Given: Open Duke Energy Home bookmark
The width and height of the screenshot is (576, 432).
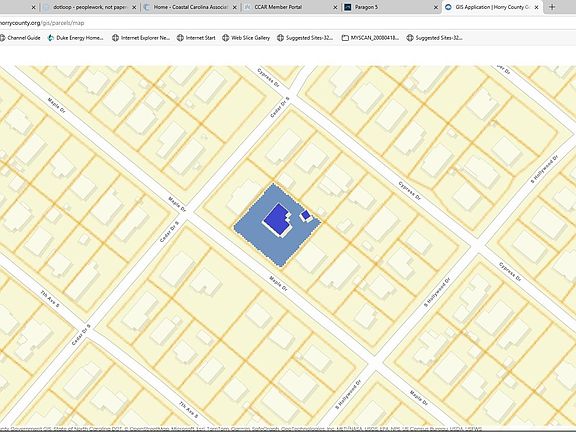Looking at the screenshot, I should [76, 38].
